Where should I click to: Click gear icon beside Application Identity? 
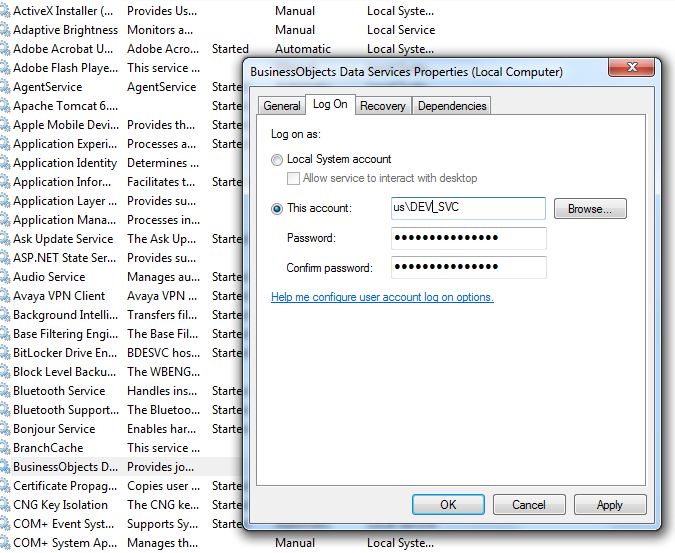[x=5, y=163]
